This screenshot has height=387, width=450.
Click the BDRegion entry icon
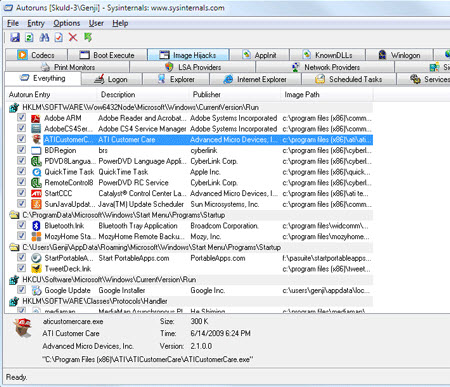[36, 151]
